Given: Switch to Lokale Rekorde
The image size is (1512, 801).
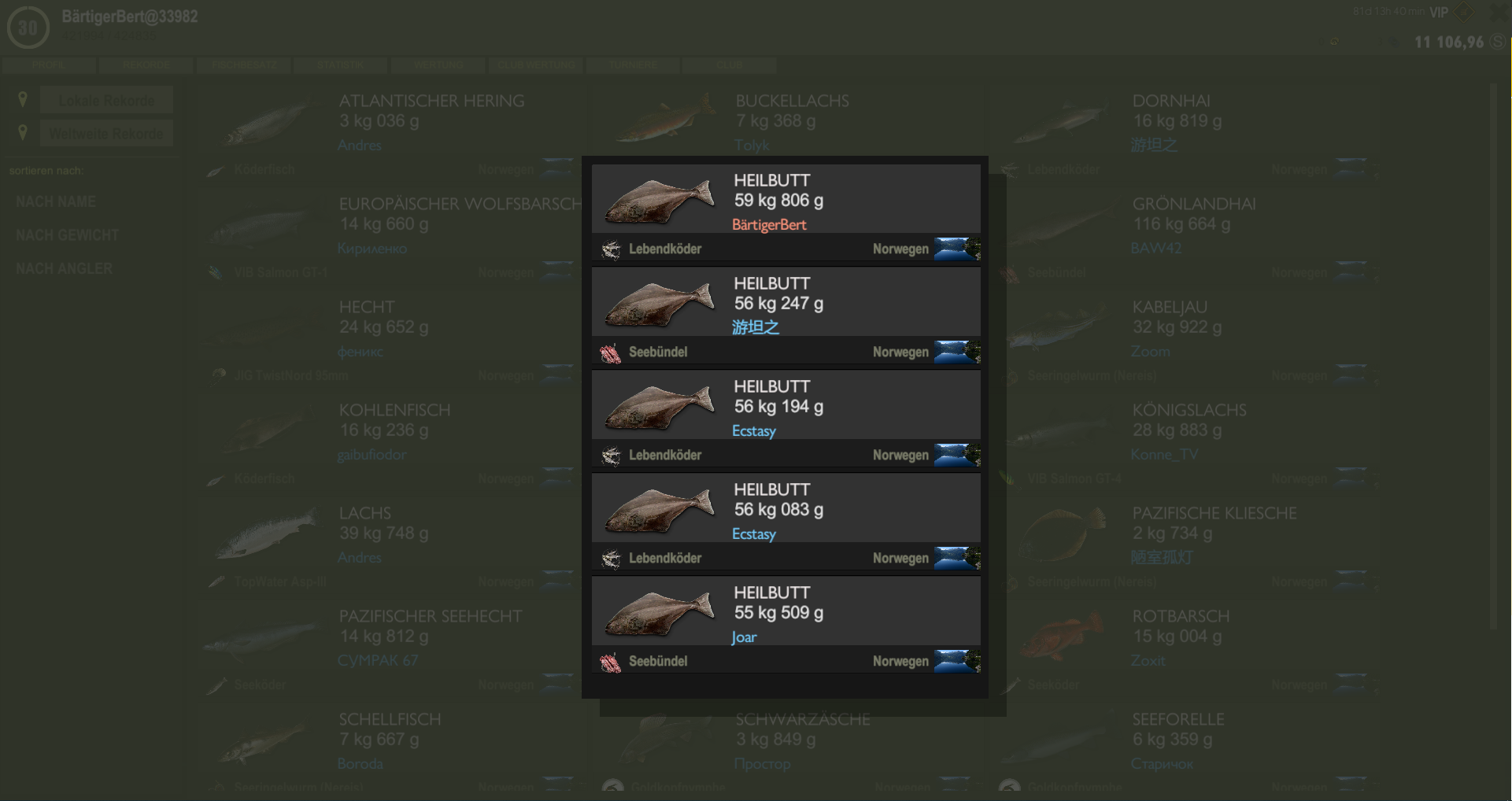Looking at the screenshot, I should click(x=106, y=101).
